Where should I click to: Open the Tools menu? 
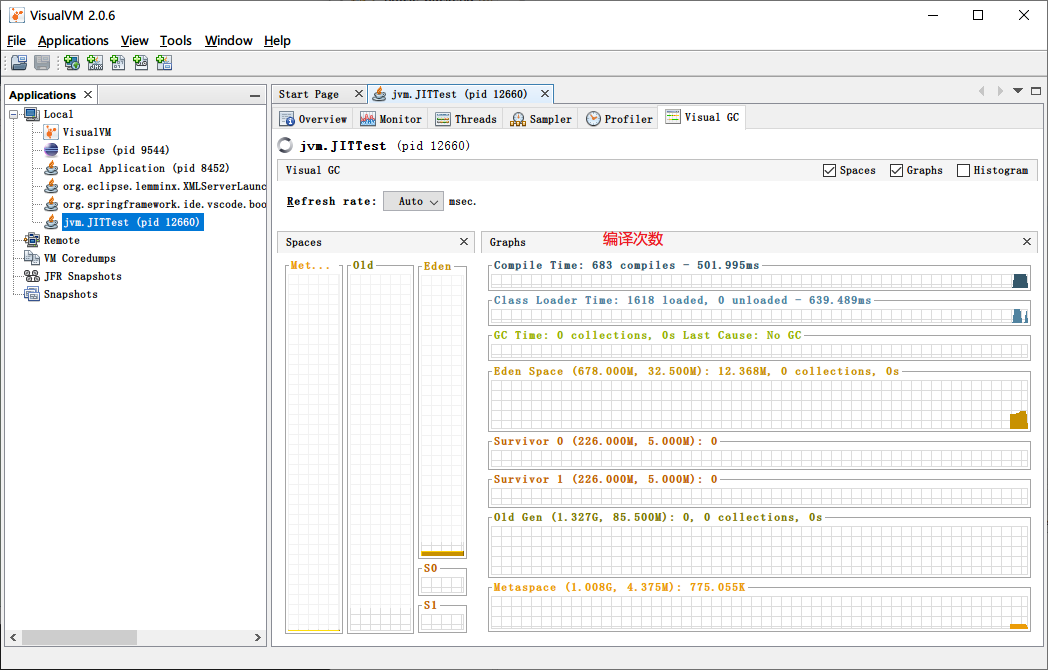click(176, 41)
